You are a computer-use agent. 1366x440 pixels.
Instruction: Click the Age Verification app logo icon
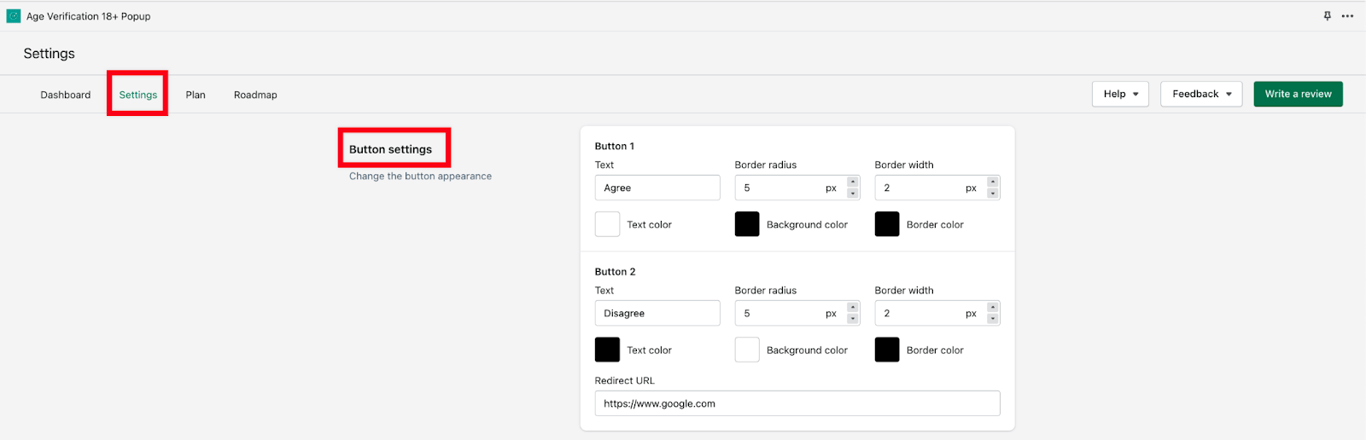pyautogui.click(x=13, y=16)
